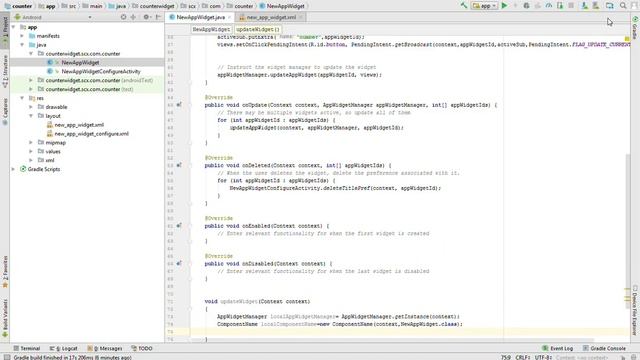Viewport: 640px width, 360px height.
Task: Click override gutter icon beside onDeleted method
Action: 179,165
